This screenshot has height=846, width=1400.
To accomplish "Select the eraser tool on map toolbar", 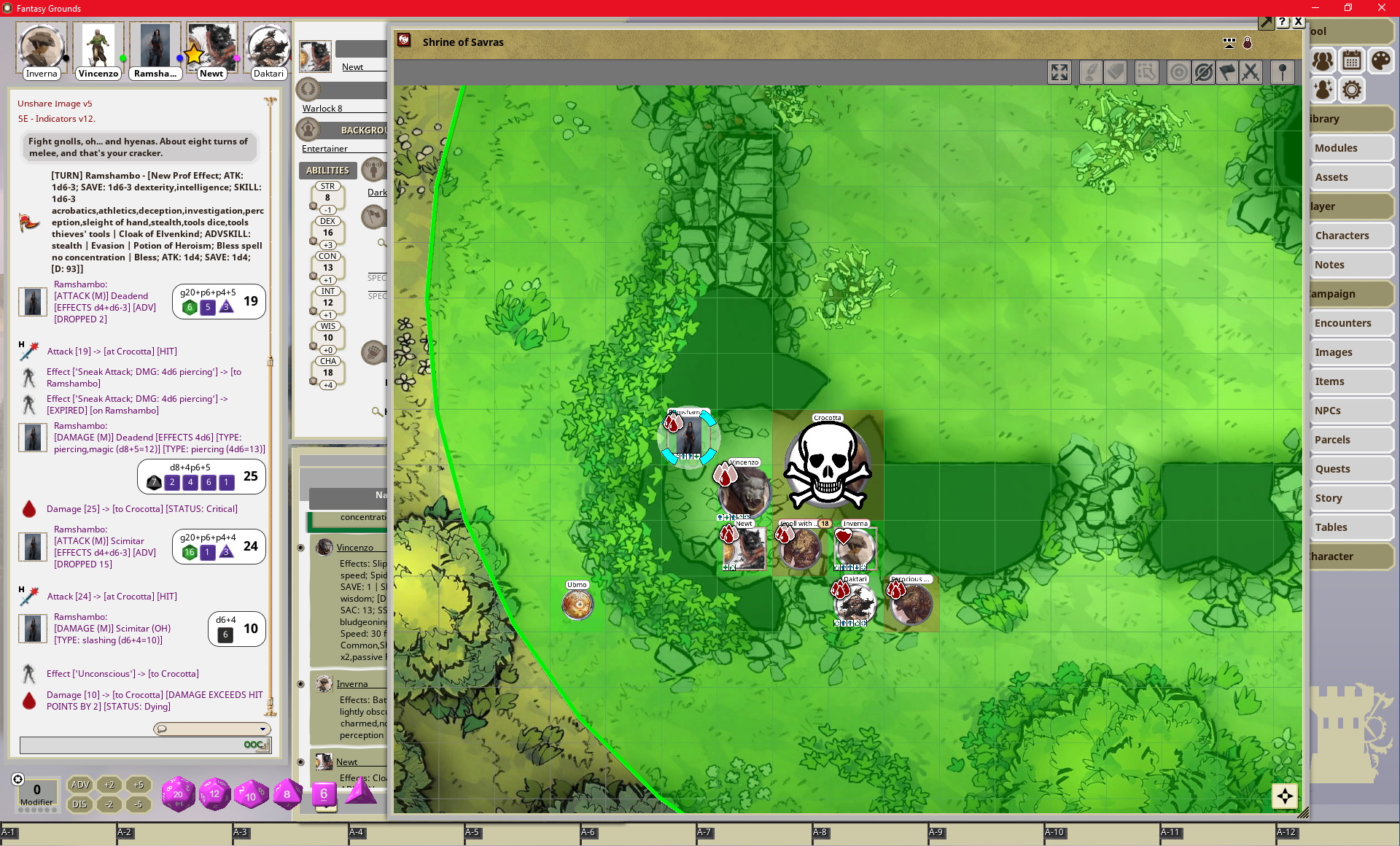I will pos(1115,72).
